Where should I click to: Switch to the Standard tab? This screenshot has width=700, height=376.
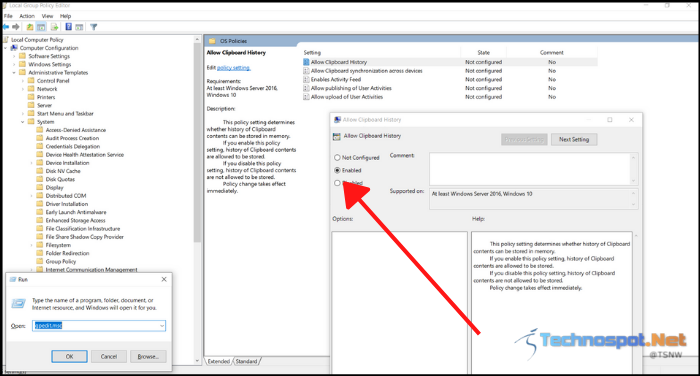[x=246, y=361]
